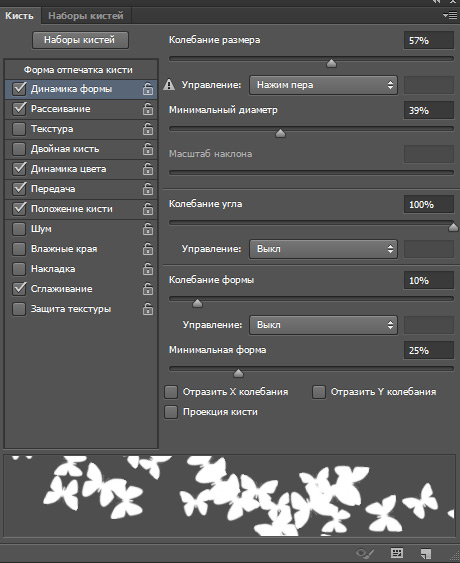Open the roundness jitter Управление dropdown
Viewport: 460px width, 563px height.
click(323, 325)
